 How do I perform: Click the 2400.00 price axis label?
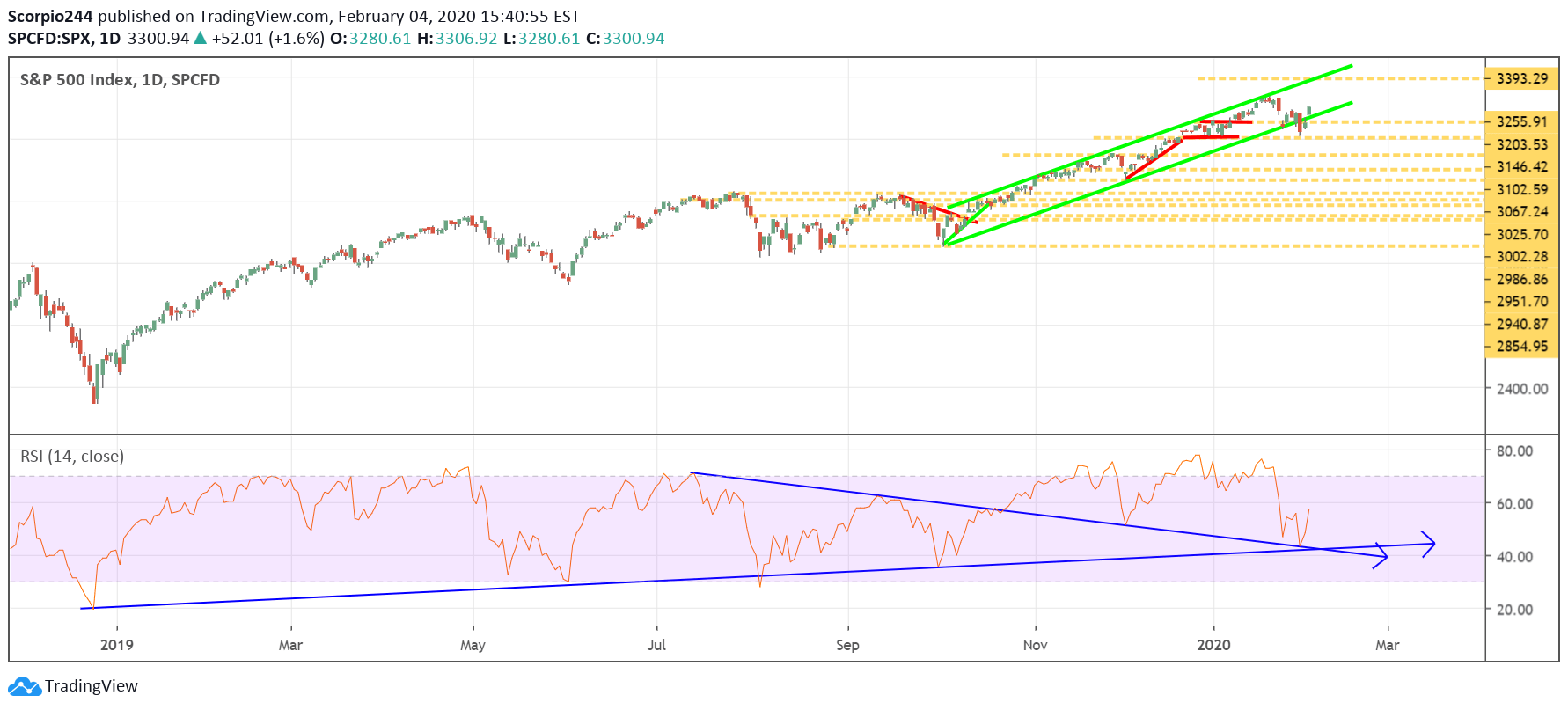[x=1522, y=388]
